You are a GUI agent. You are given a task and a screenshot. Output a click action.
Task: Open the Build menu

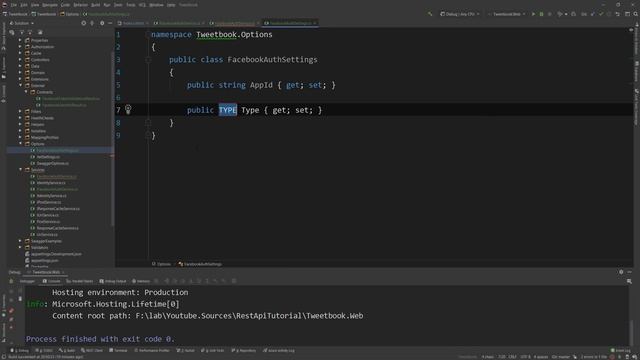pos(96,5)
